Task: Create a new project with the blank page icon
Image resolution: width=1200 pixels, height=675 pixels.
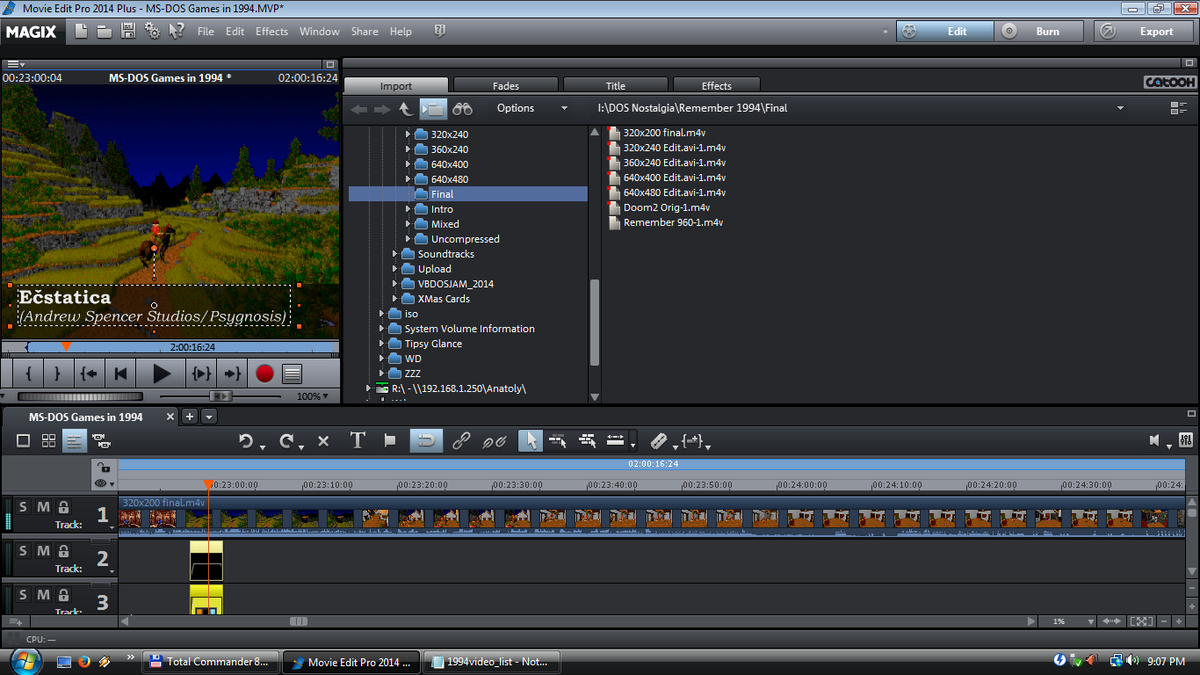Action: click(x=82, y=31)
